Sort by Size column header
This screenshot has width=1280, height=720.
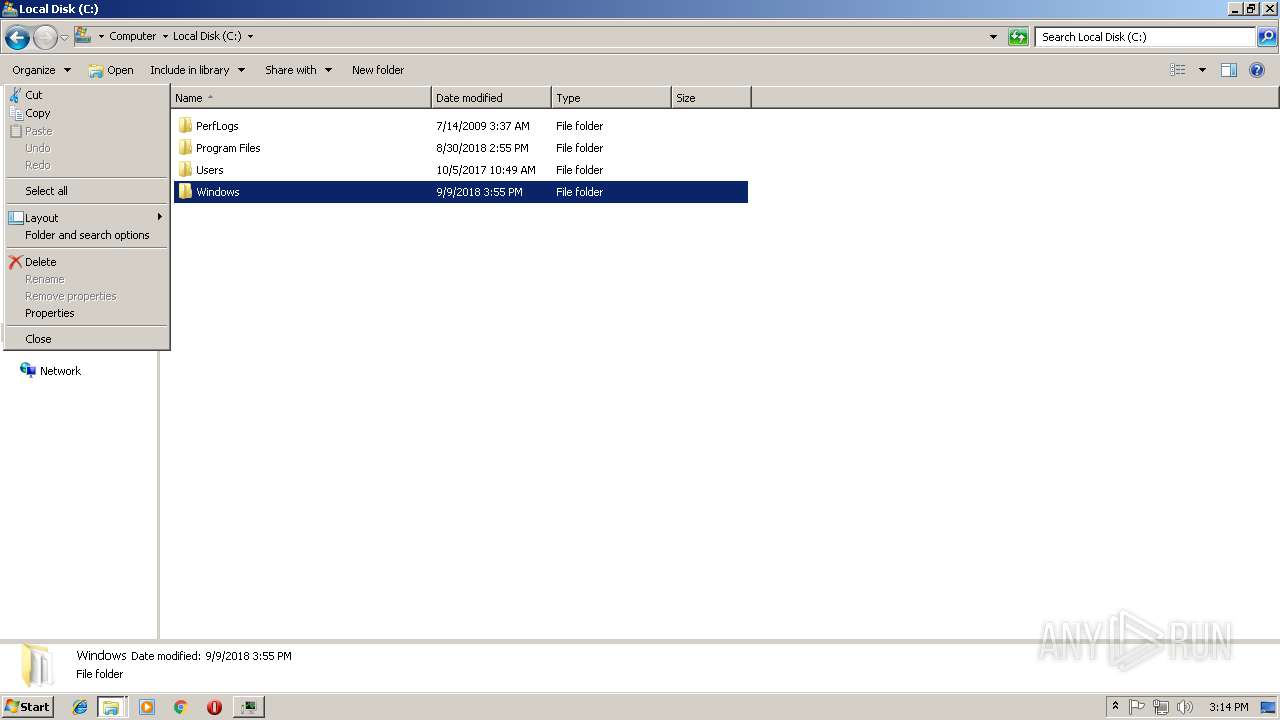tap(711, 98)
